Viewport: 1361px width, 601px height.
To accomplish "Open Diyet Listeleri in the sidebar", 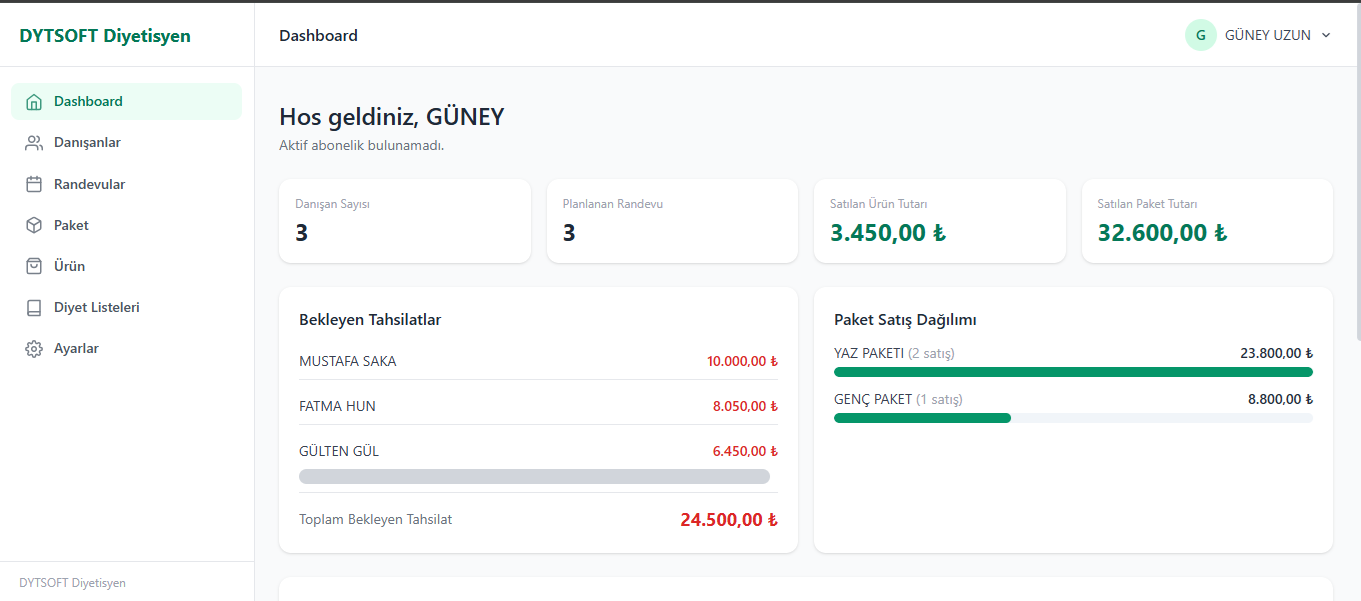I will point(126,308).
